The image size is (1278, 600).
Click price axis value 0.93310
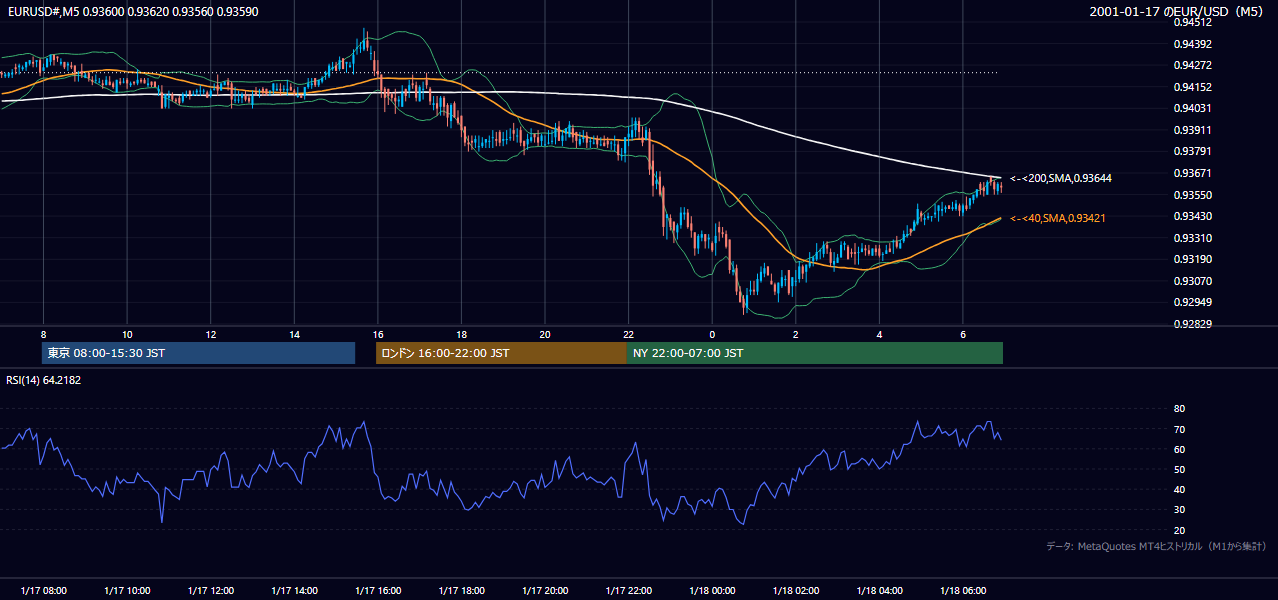click(x=1192, y=238)
